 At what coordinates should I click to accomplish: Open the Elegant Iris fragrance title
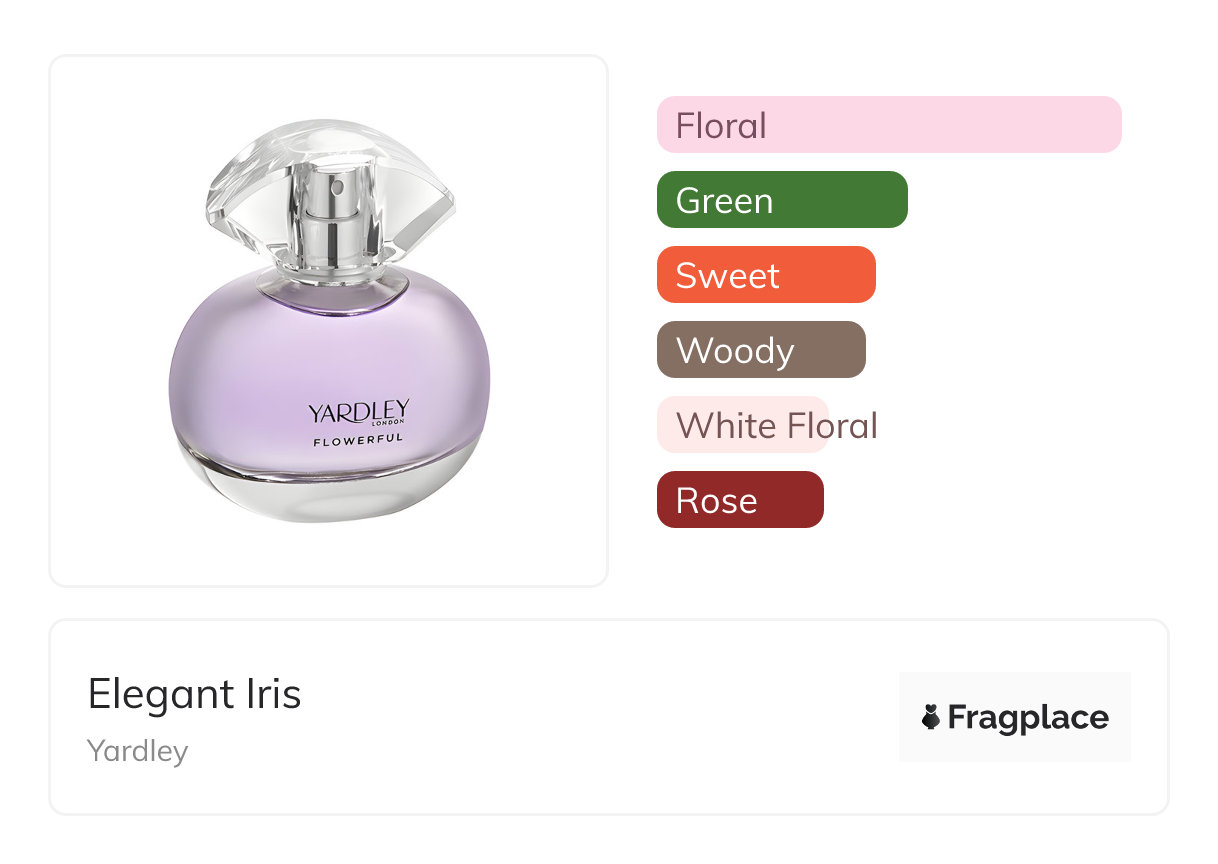[194, 693]
